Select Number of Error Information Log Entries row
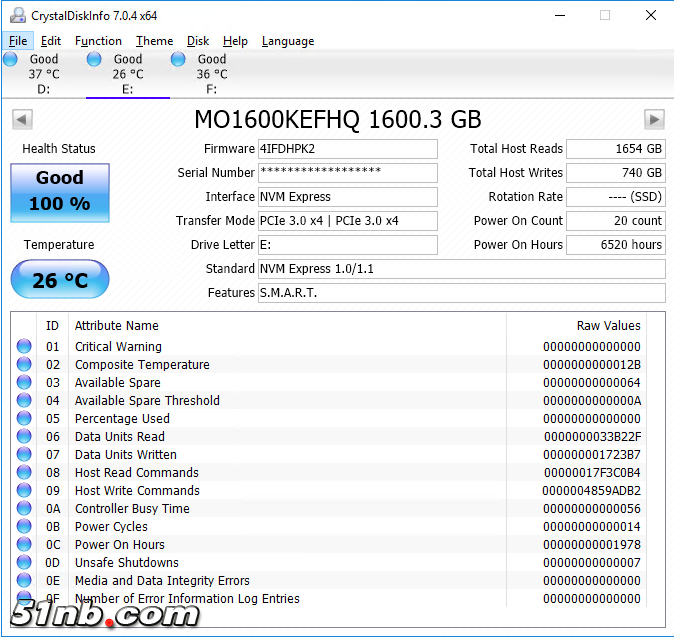Image resolution: width=674 pixels, height=637 pixels. point(329,599)
